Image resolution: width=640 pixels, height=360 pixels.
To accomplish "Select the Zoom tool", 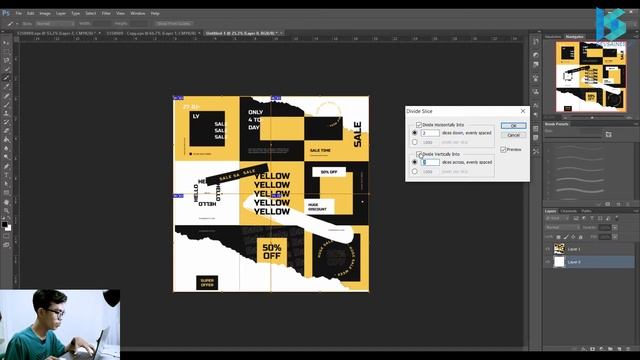I will 6,211.
